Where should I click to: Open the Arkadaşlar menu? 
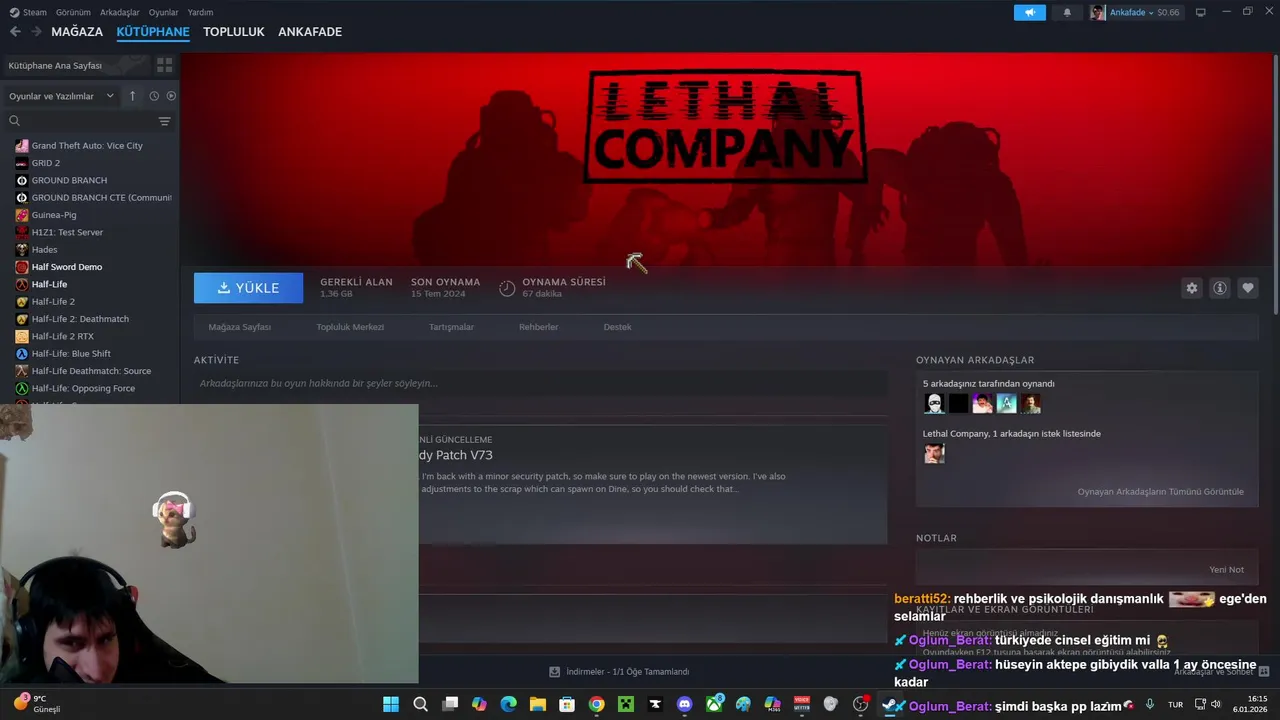pos(120,13)
